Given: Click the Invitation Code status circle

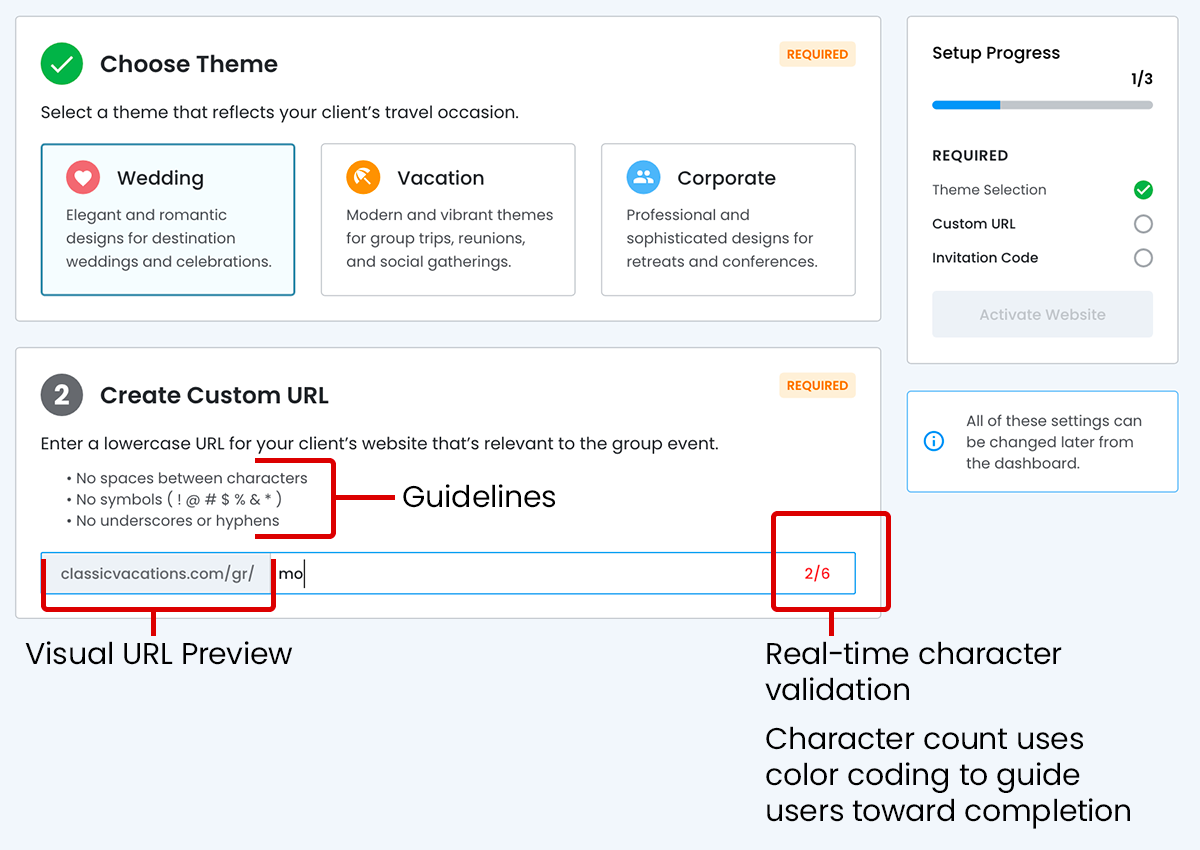Looking at the screenshot, I should [x=1143, y=258].
